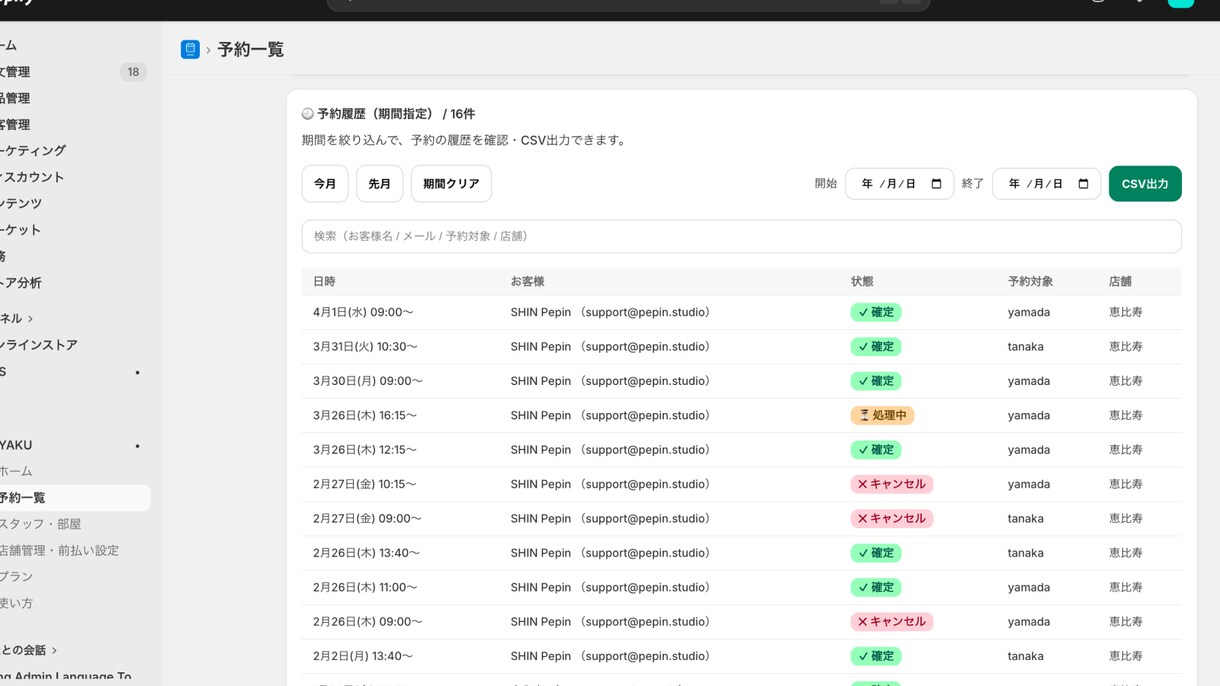Image resolution: width=1220 pixels, height=686 pixels.
Task: Open ホーム under the YAKU app section
Action: pyautogui.click(x=16, y=471)
